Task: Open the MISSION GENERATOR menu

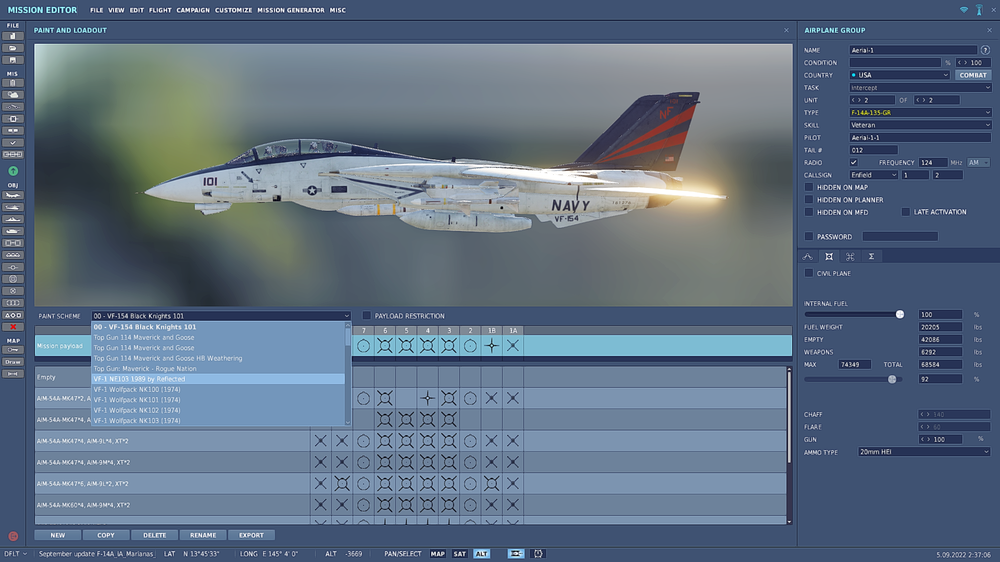Action: click(x=291, y=10)
